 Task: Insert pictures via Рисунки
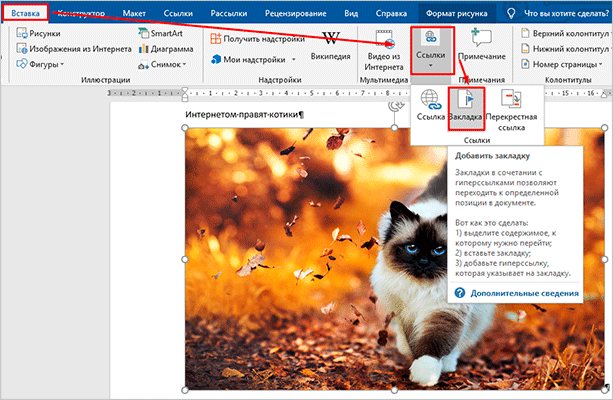click(x=38, y=33)
